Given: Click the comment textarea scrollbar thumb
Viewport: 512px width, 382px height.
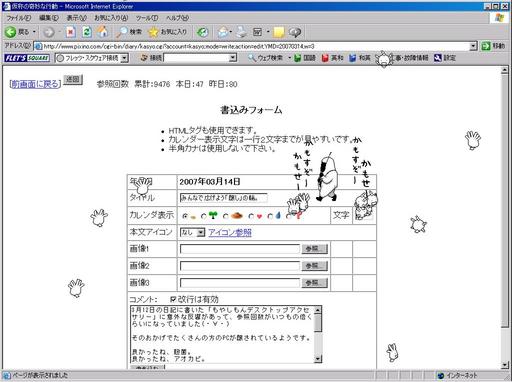Looking at the screenshot, I should coord(318,323).
